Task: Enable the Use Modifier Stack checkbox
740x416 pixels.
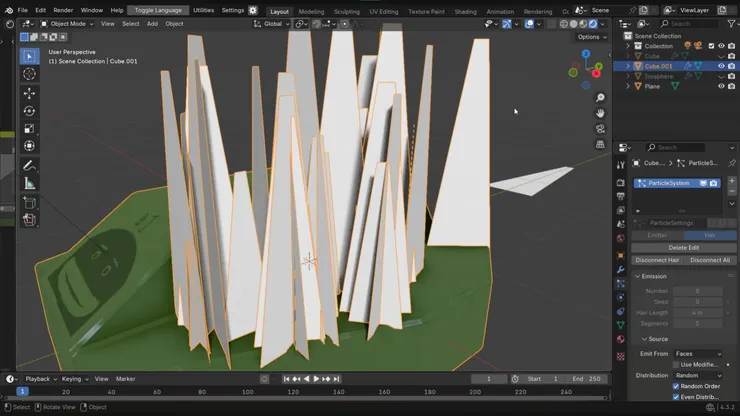Action: 676,365
